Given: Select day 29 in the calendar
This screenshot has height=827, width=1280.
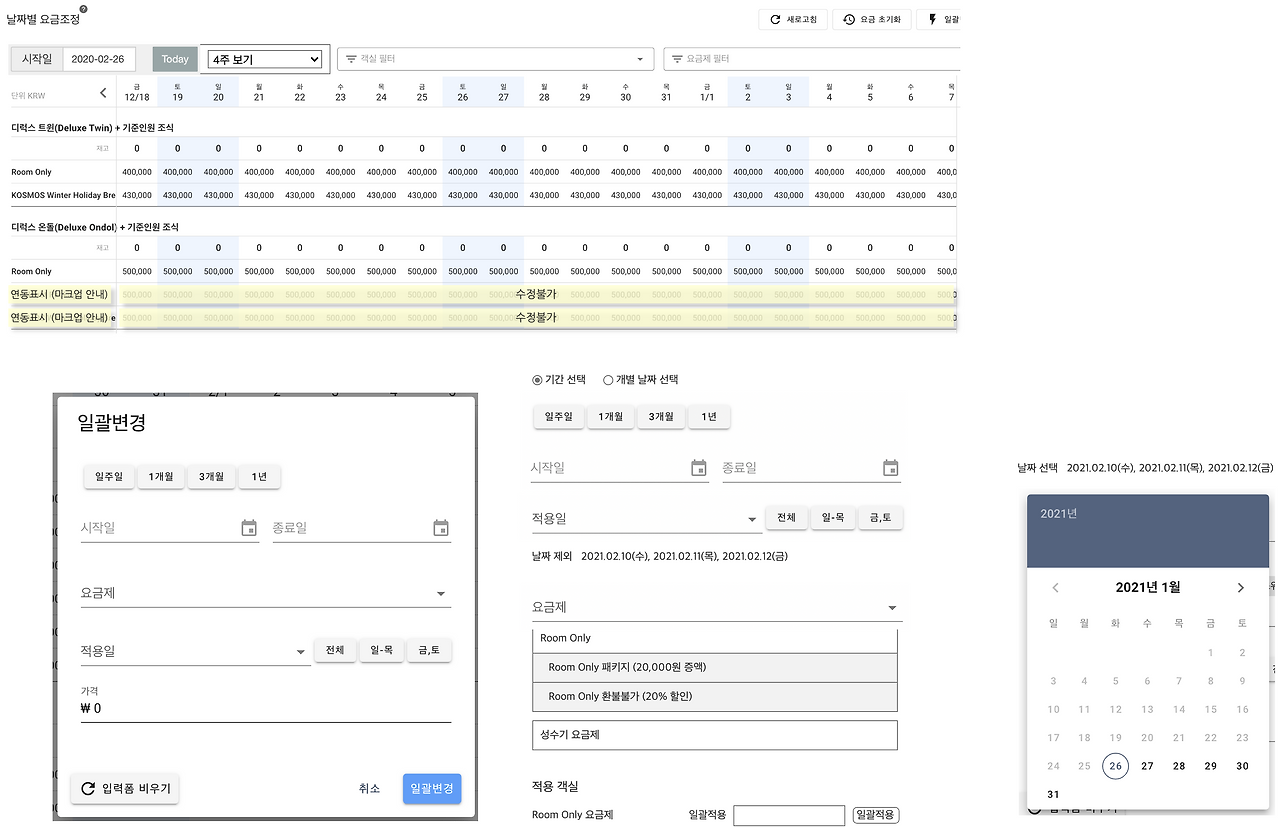Looking at the screenshot, I should [x=1211, y=766].
